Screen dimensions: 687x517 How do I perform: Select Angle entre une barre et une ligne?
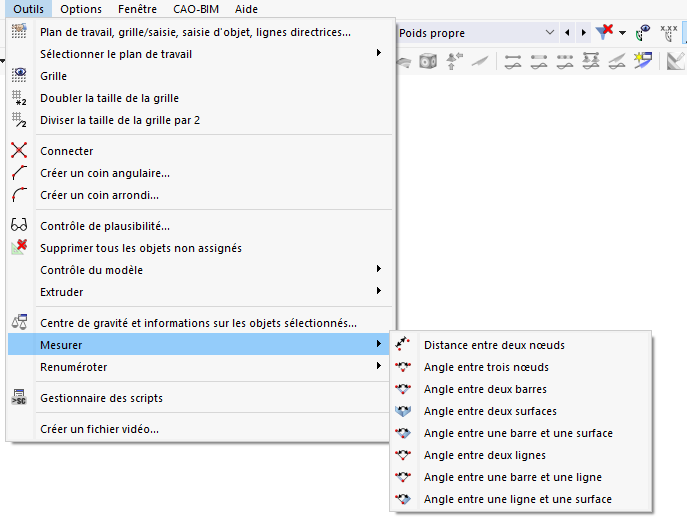tap(513, 477)
